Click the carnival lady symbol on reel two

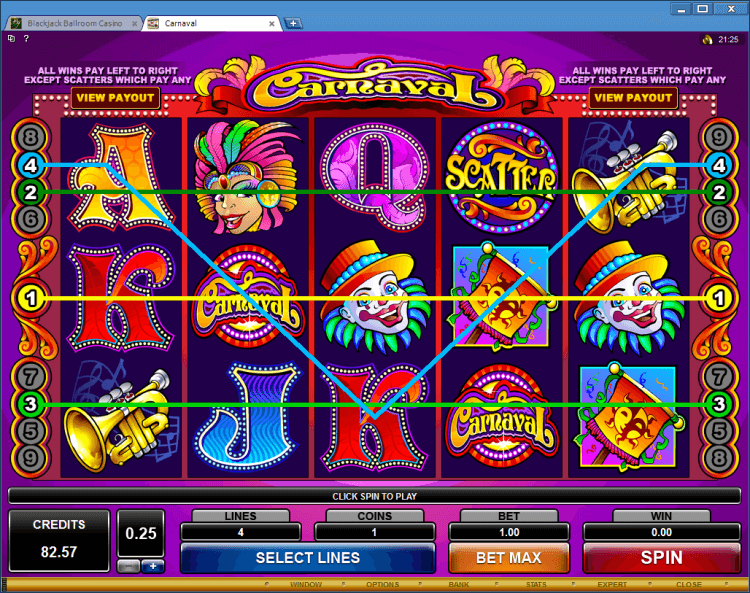click(x=245, y=177)
